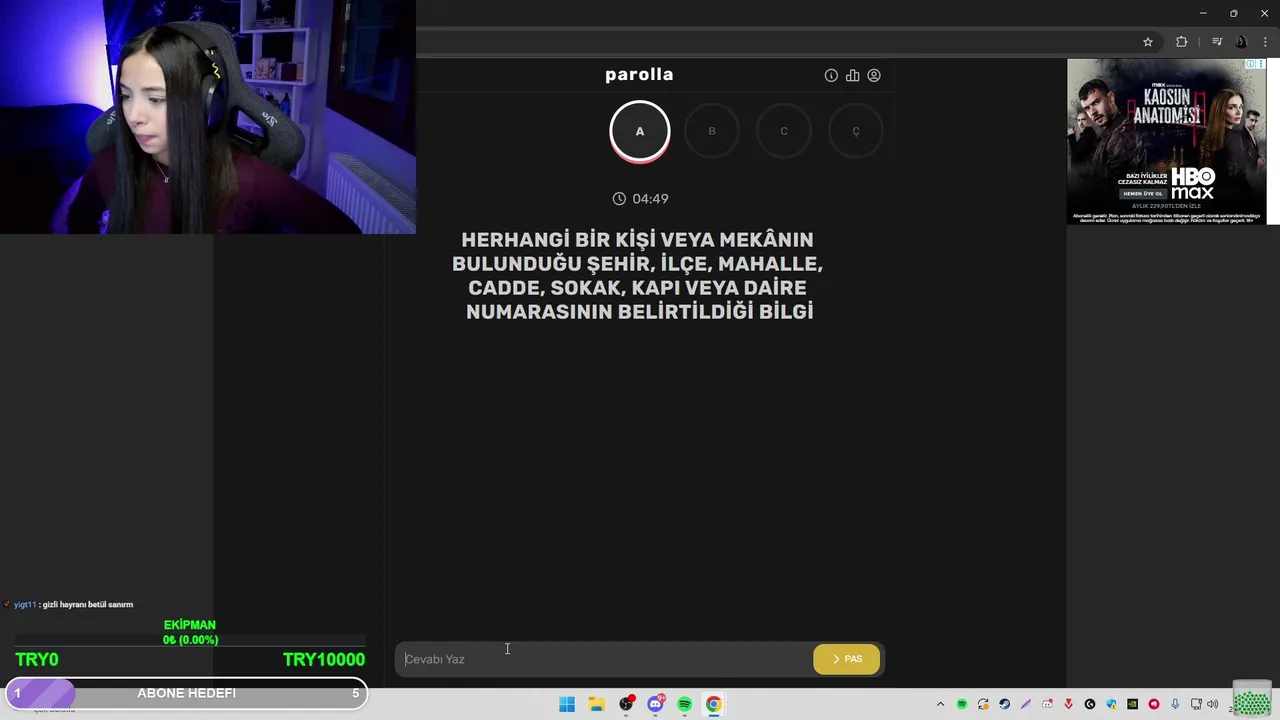Open the parolla info icon

[x=831, y=75]
